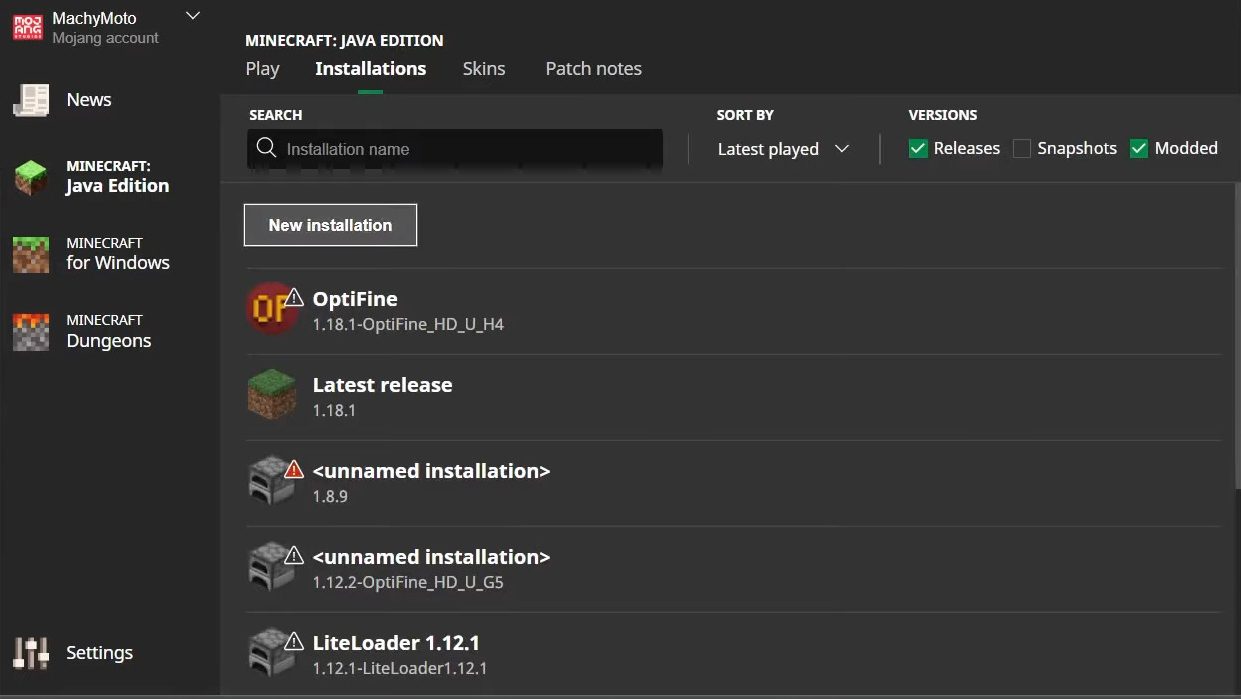
Task: Select Minecraft Dungeons icon in sidebar
Action: click(x=31, y=332)
